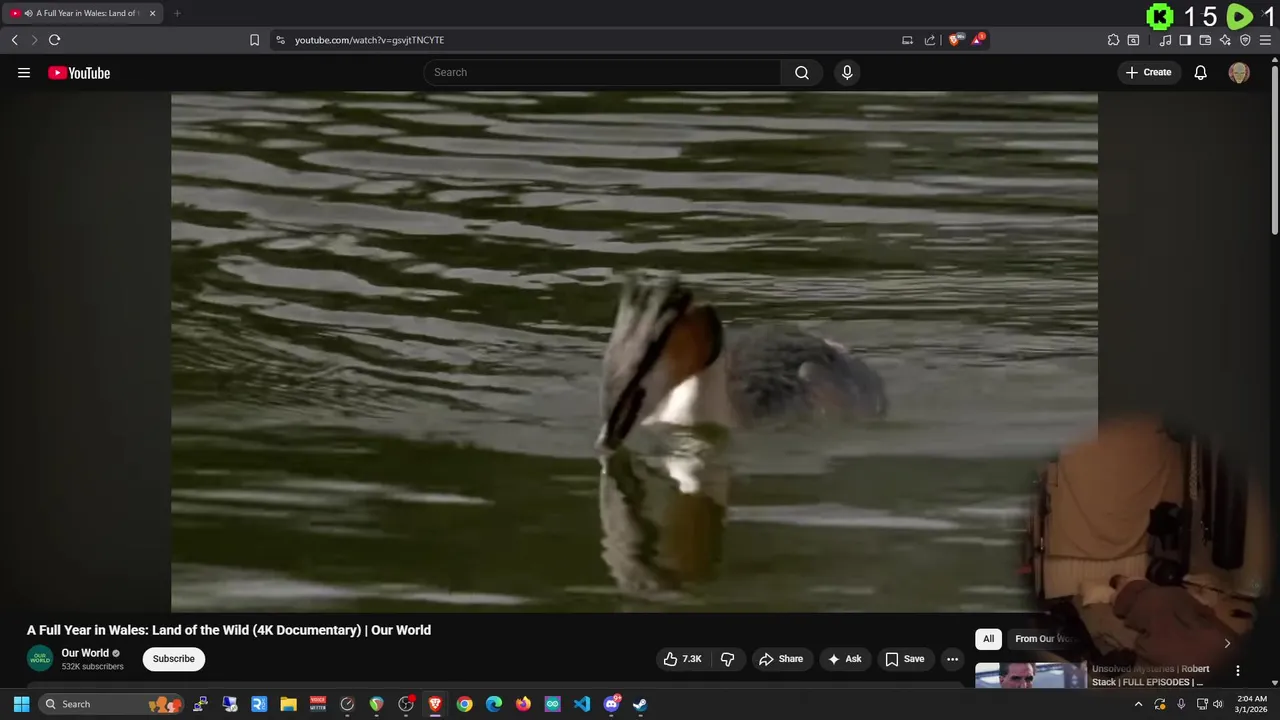
Task: Toggle the Brave sidebar panel icon
Action: click(1185, 40)
